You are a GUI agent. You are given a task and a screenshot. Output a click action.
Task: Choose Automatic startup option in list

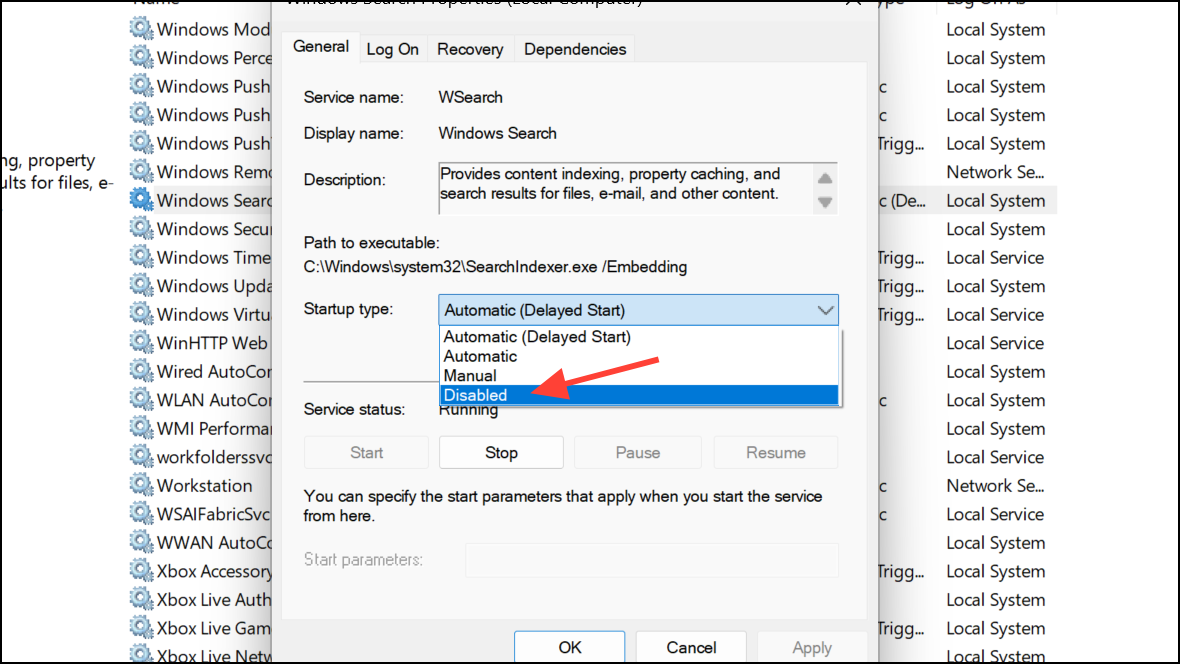tap(638, 356)
